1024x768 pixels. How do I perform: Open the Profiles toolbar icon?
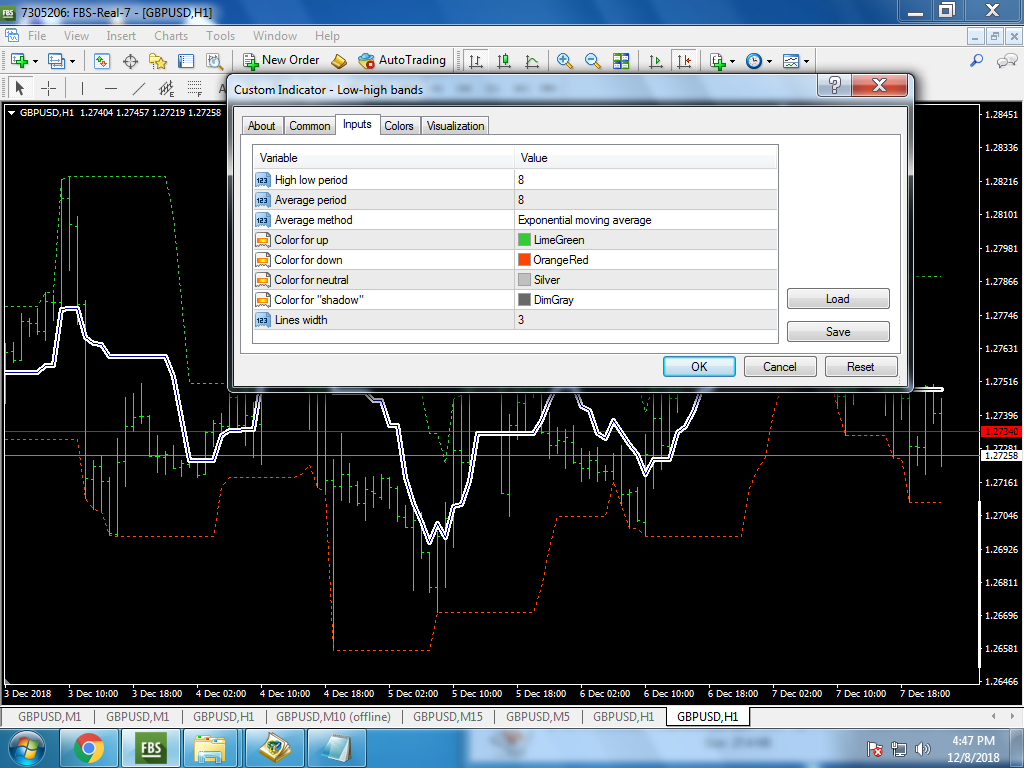[x=56, y=61]
